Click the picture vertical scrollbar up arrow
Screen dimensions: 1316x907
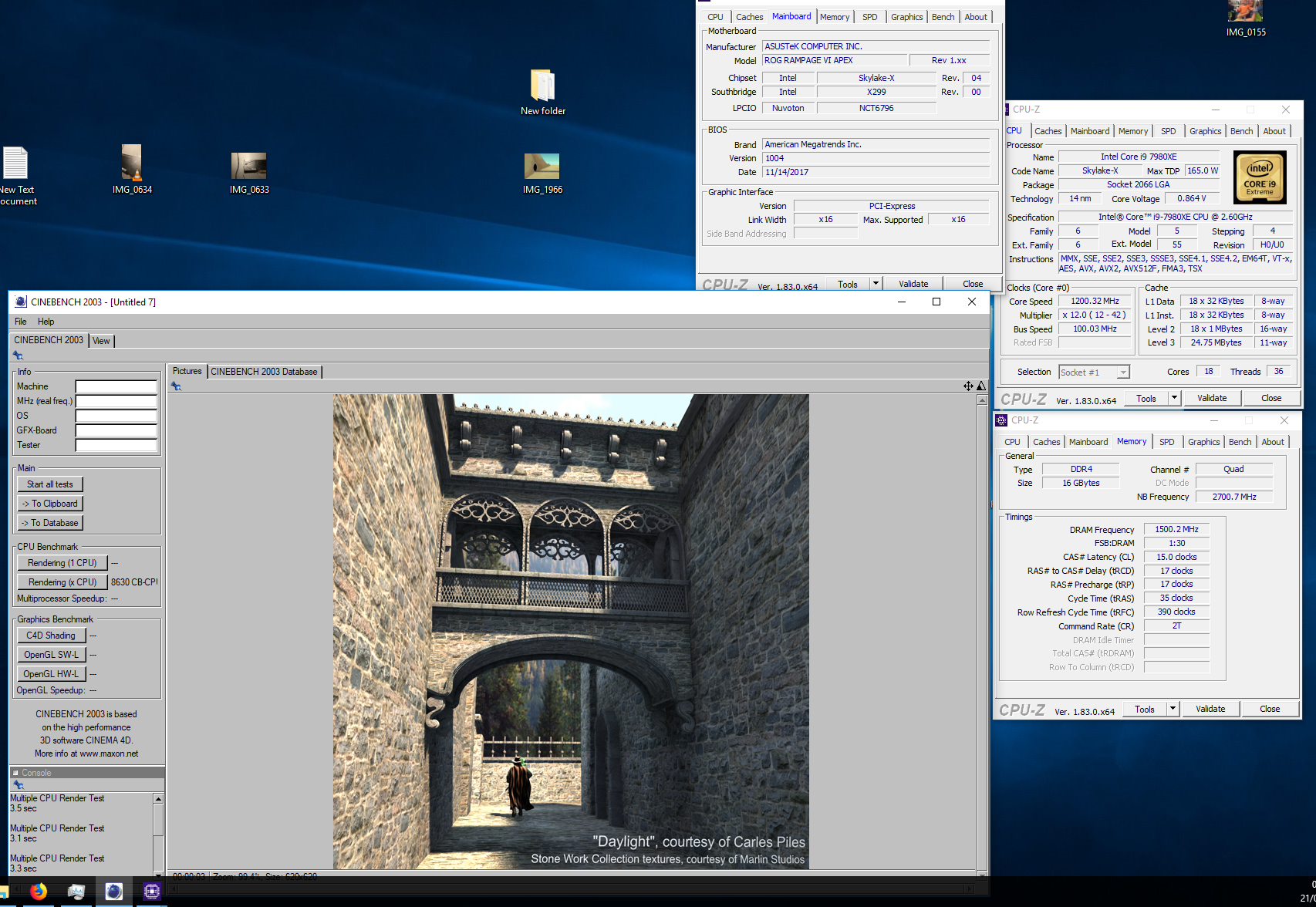coord(982,400)
